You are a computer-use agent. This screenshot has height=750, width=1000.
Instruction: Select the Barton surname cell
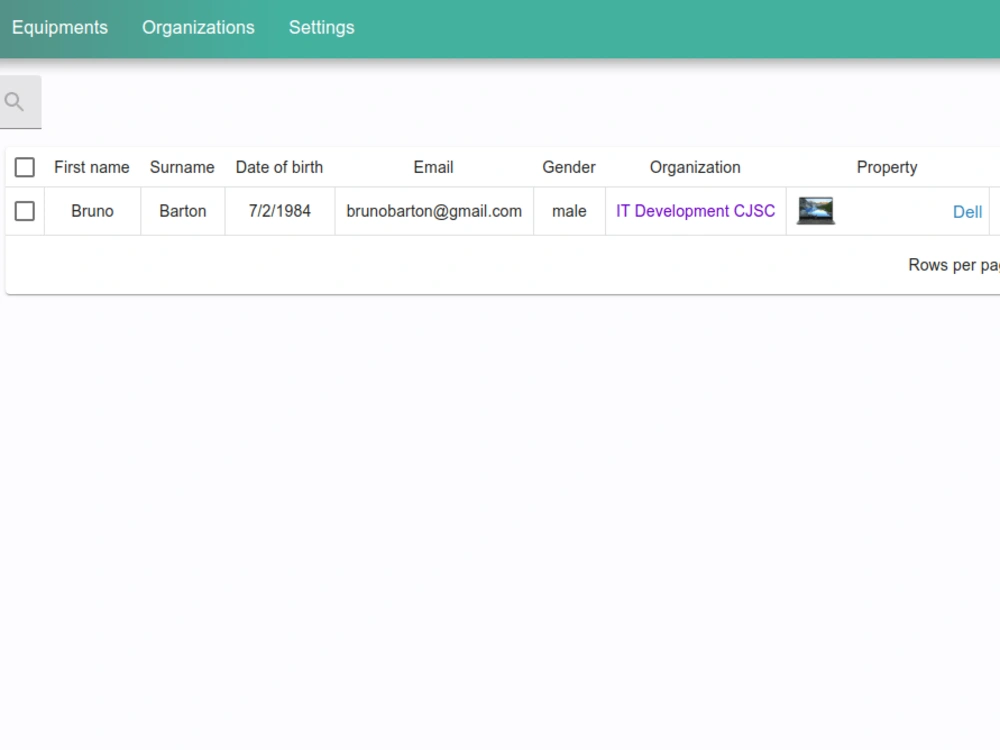pos(183,211)
